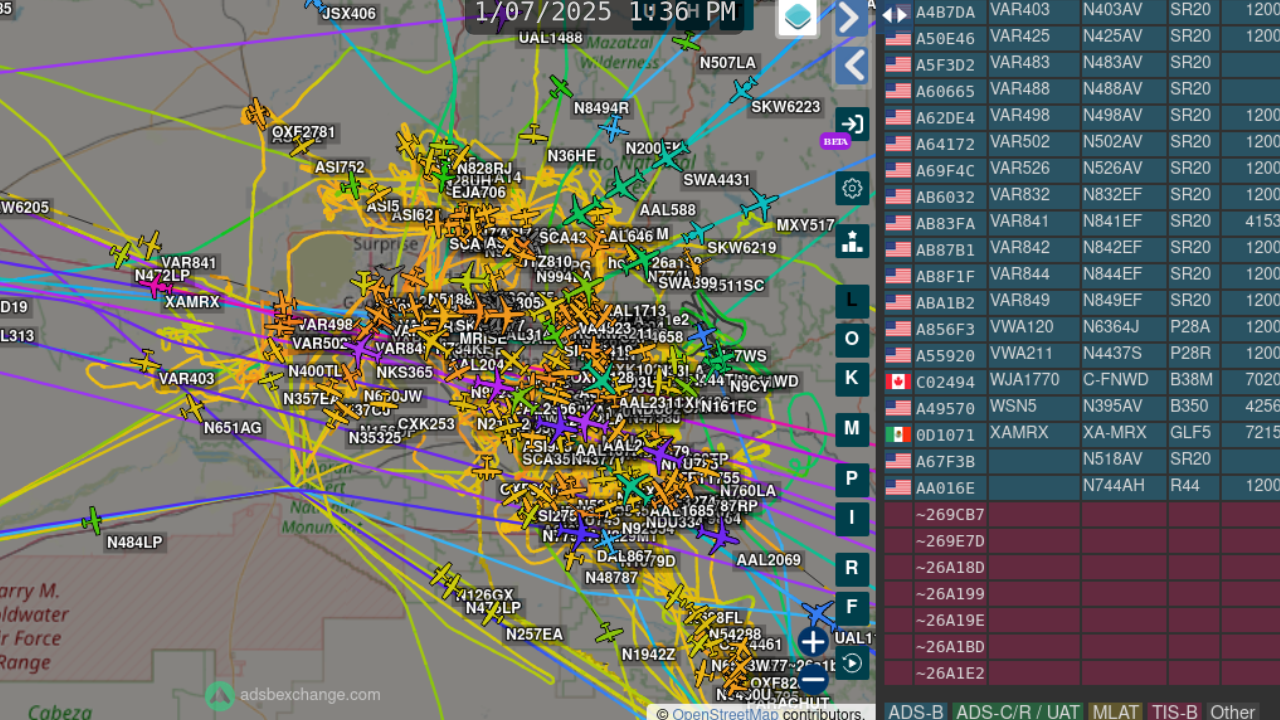This screenshot has width=1280, height=720.
Task: Click the login arrow icon
Action: pyautogui.click(x=852, y=124)
